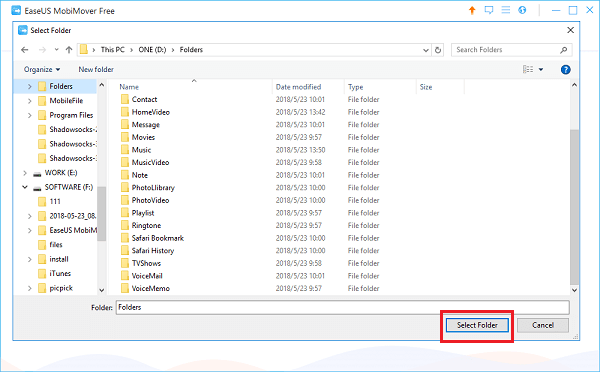Select the Movies folder
600x372 pixels.
click(x=143, y=137)
